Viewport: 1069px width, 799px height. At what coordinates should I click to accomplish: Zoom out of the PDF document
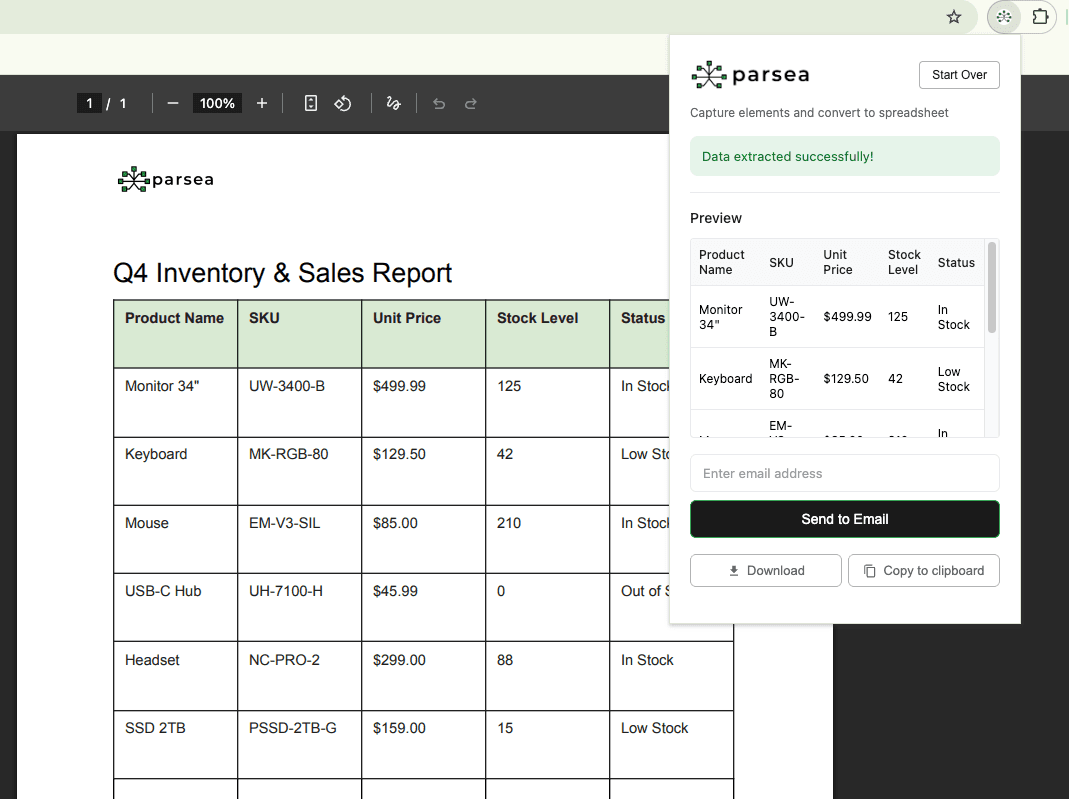click(x=172, y=103)
